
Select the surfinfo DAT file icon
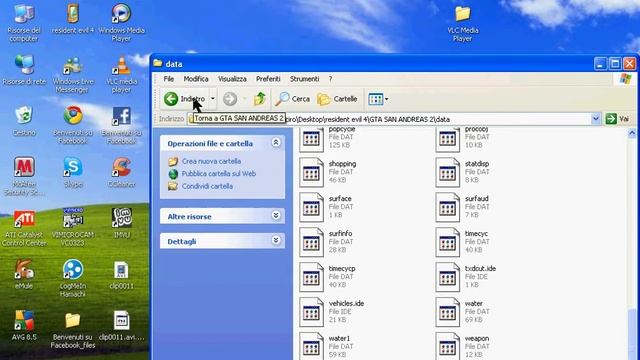point(311,243)
